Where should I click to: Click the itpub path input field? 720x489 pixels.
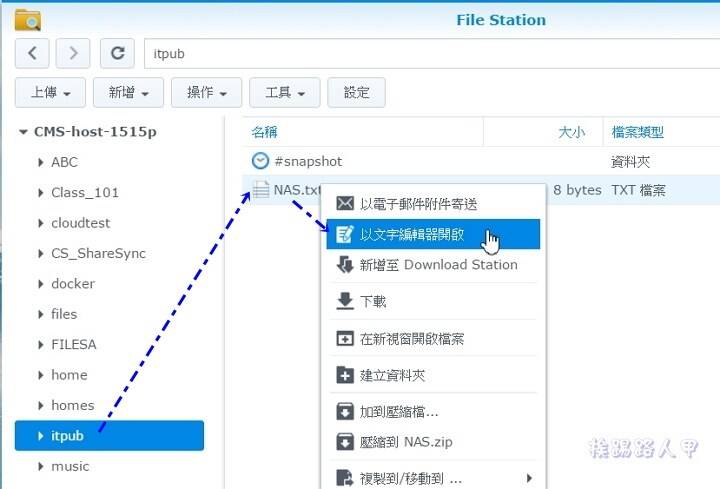point(432,54)
